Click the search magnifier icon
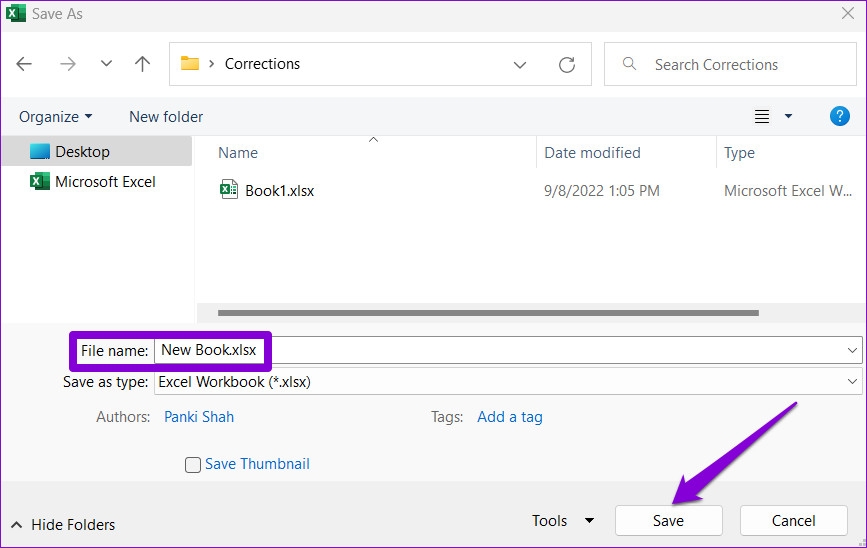Screen dimensions: 867x548 tap(629, 64)
